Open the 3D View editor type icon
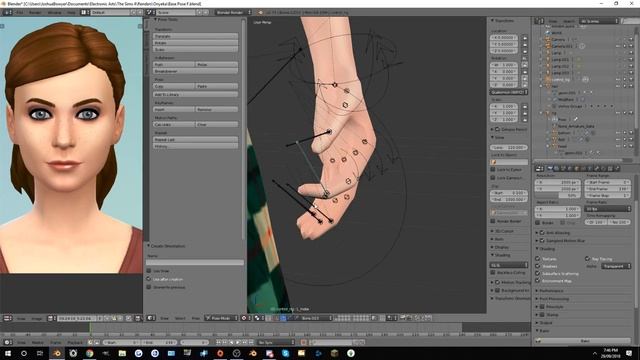 pos(151,318)
